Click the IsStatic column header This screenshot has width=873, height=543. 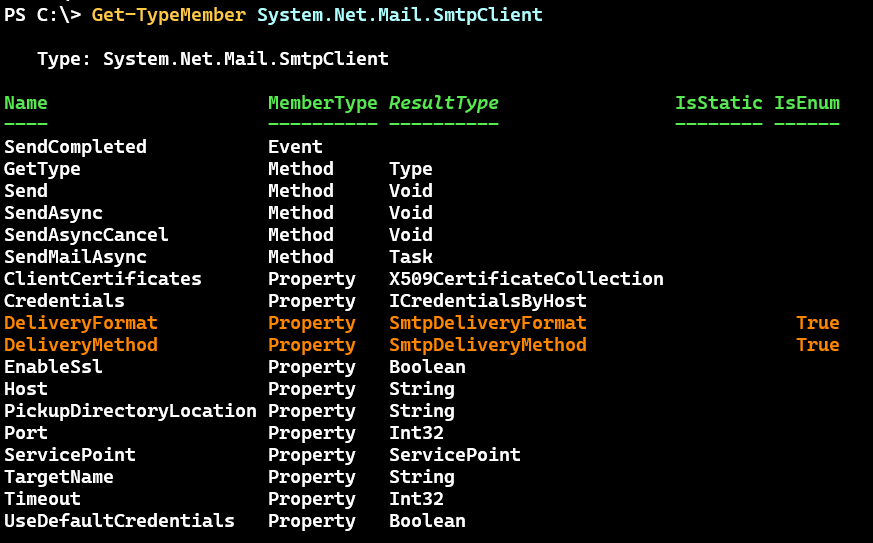[718, 103]
